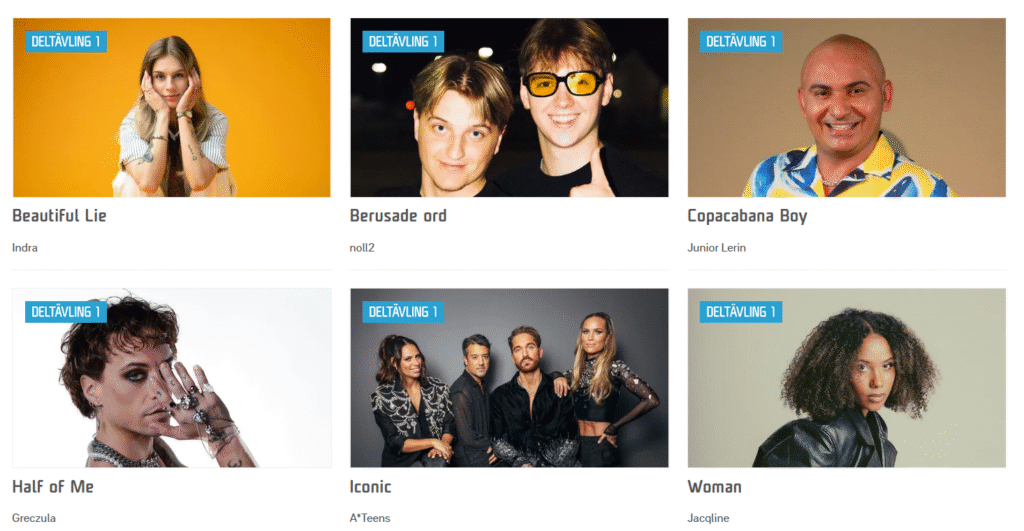
Task: Select the artist name noll2
Action: [x=362, y=248]
